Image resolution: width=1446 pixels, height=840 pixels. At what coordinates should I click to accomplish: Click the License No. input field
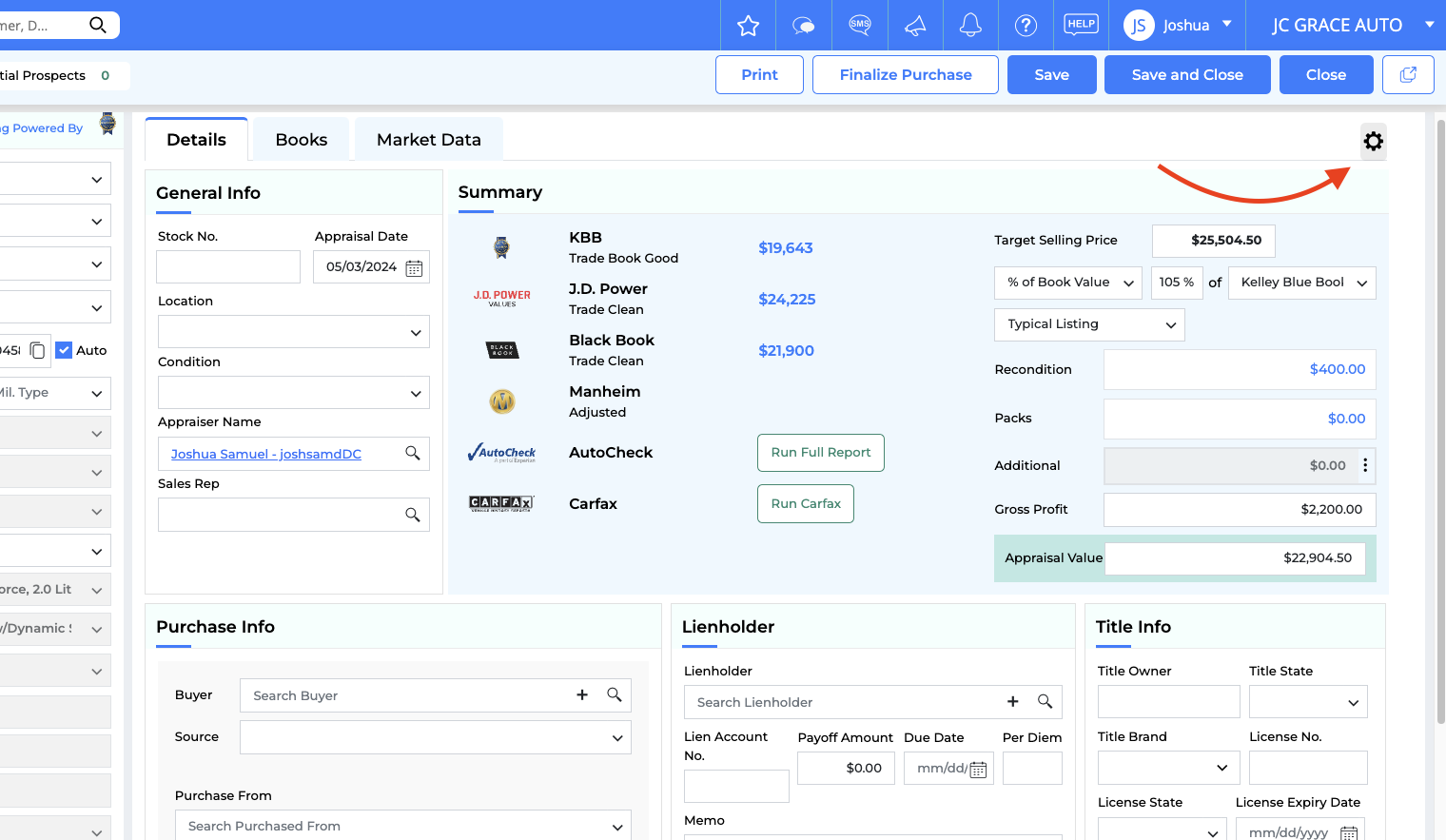[x=1308, y=768]
